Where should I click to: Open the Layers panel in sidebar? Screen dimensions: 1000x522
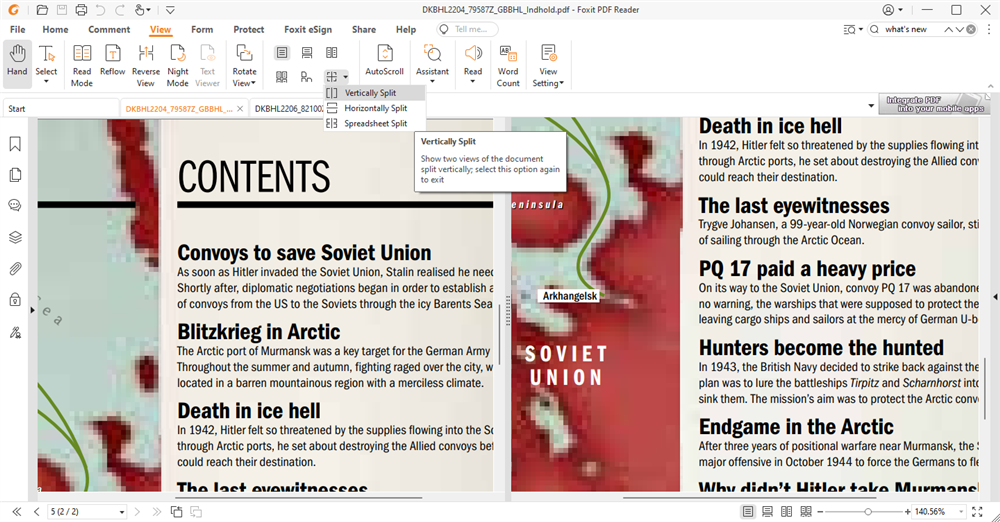(15, 237)
